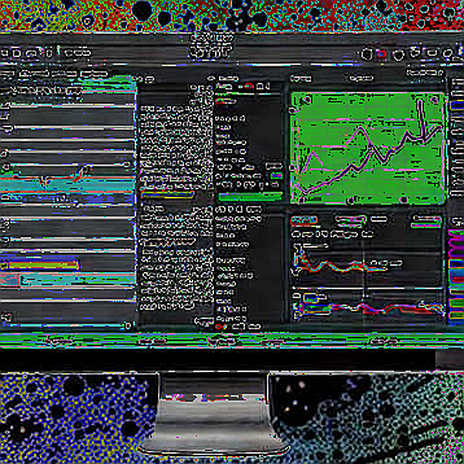Click the round icon right of the red toolbar icon
This screenshot has height=464, width=464.
[398, 55]
